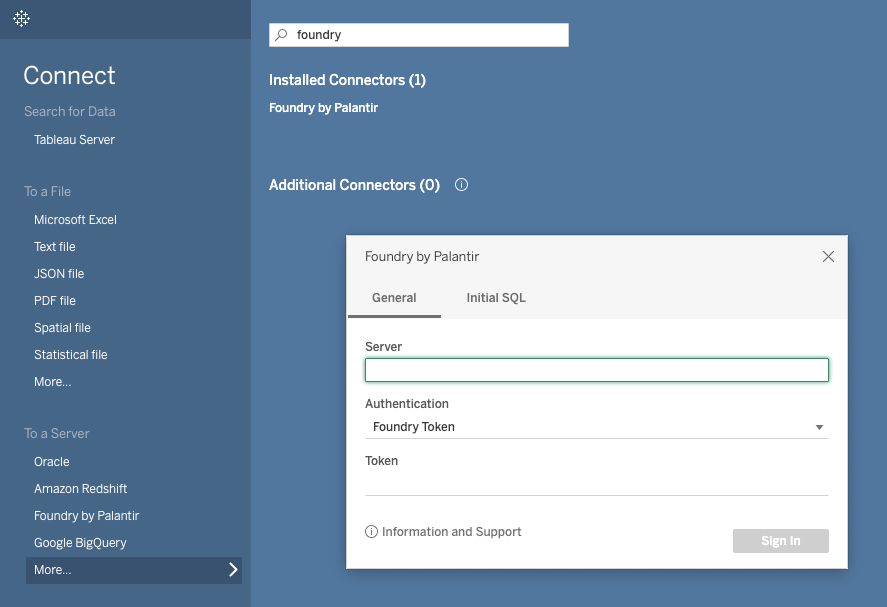This screenshot has height=607, width=887.
Task: Click the Tableau logo icon
Action: coord(21,19)
